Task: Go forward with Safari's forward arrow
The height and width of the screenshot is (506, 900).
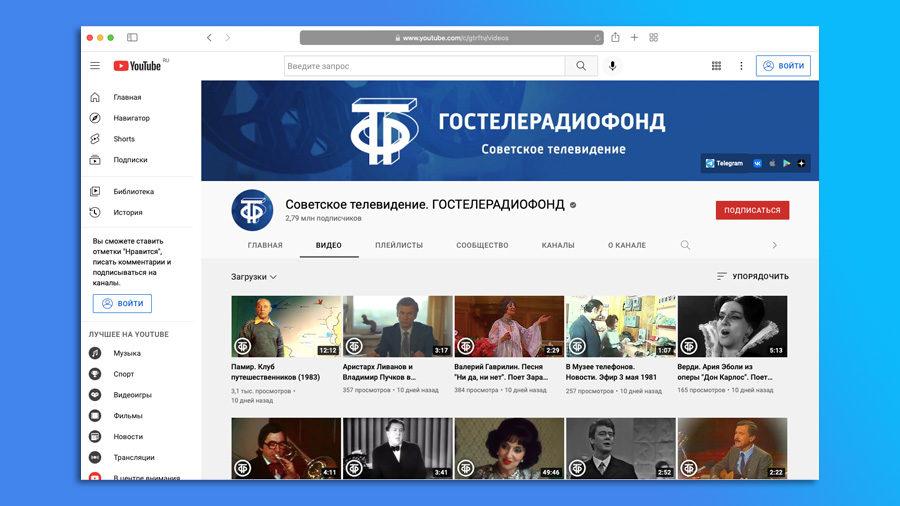Action: [x=228, y=37]
